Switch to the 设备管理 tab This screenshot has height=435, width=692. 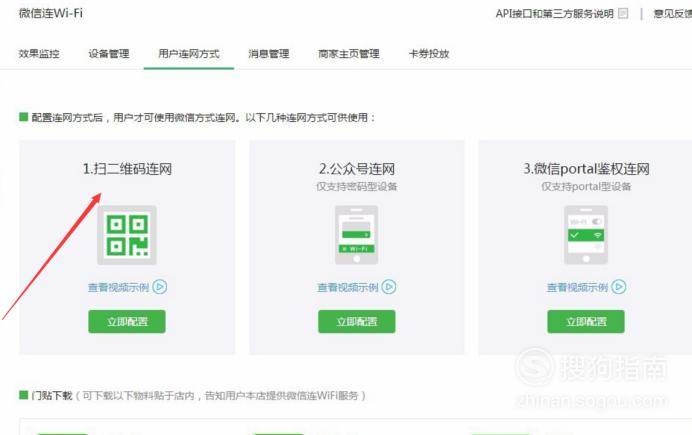coord(109,54)
